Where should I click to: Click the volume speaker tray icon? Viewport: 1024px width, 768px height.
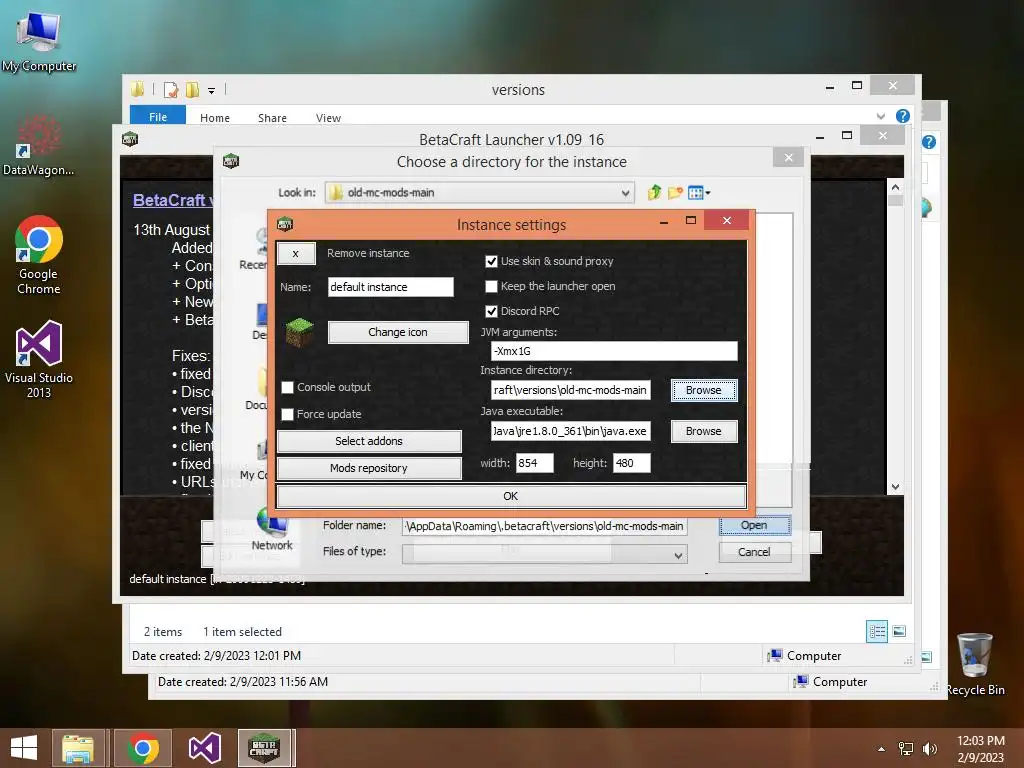(x=929, y=749)
